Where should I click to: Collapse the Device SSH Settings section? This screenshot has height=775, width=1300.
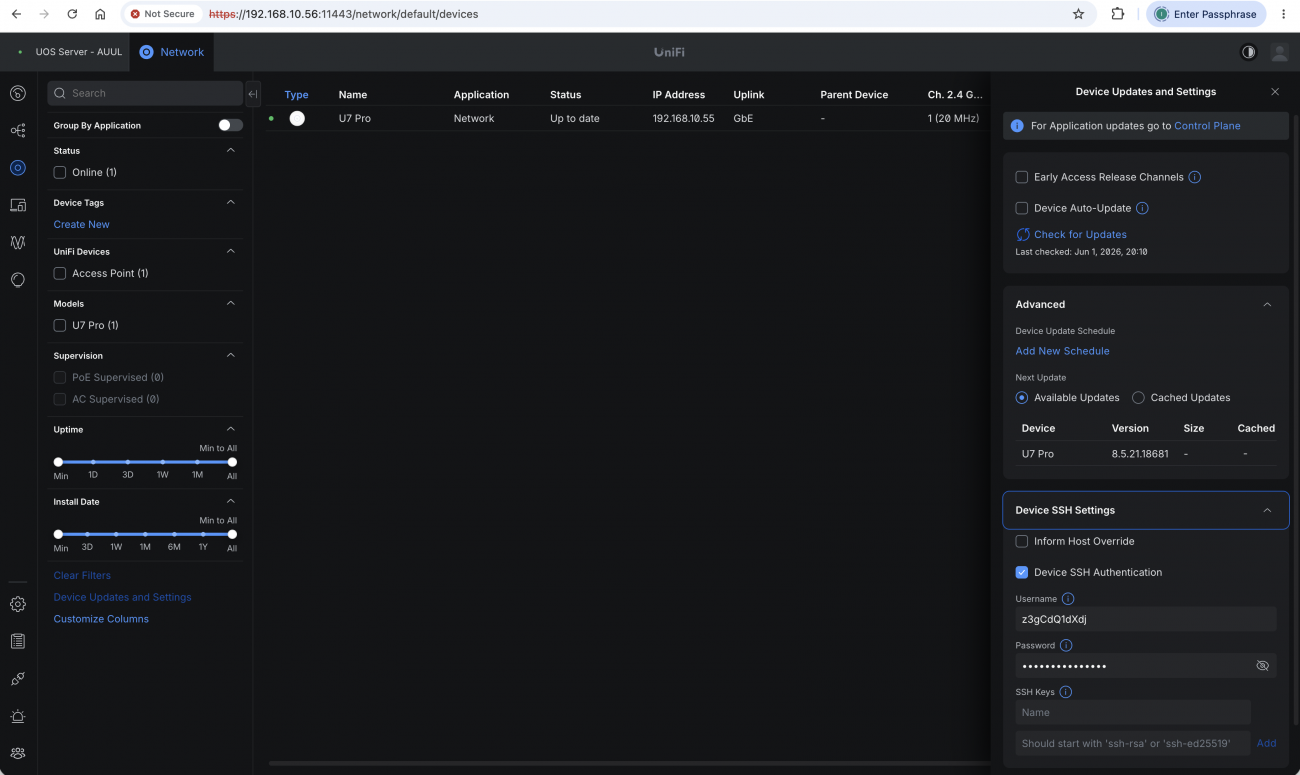(1267, 510)
